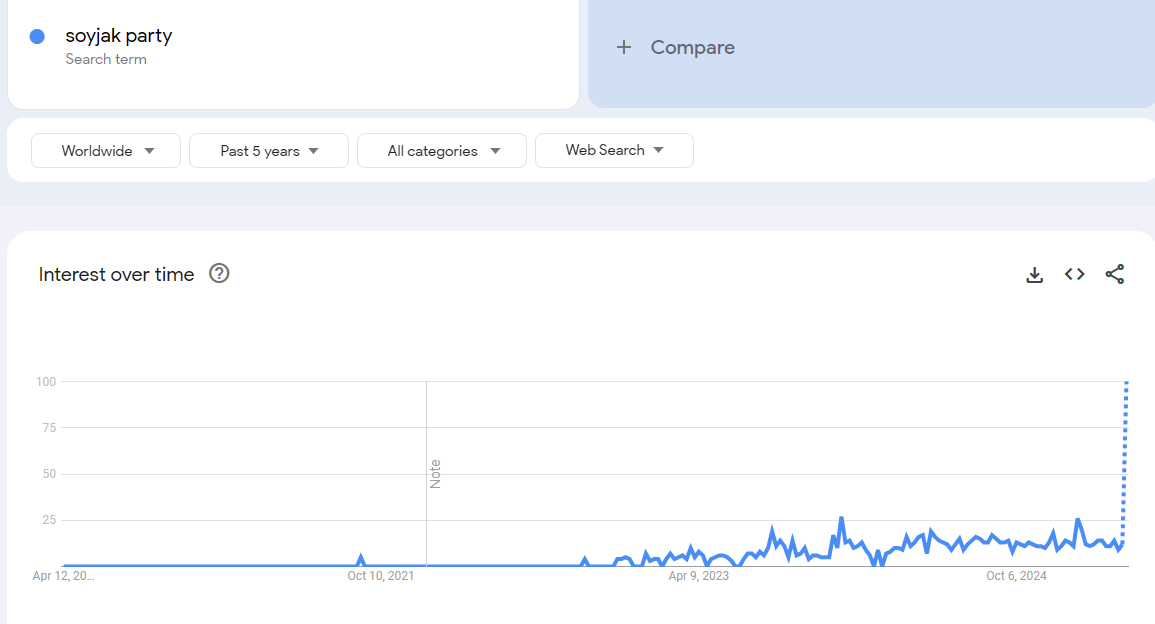The image size is (1155, 624).
Task: Click the Search term subtitle text
Action: (x=106, y=59)
